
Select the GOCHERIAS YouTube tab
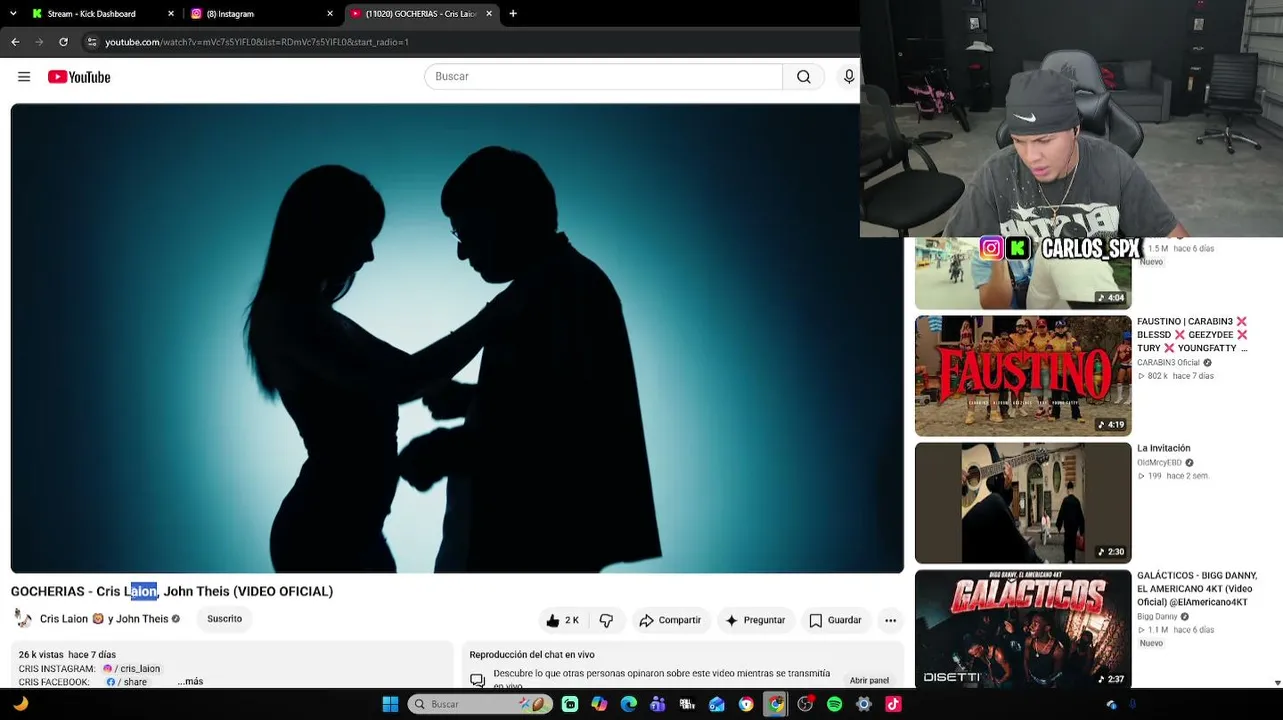tap(421, 14)
